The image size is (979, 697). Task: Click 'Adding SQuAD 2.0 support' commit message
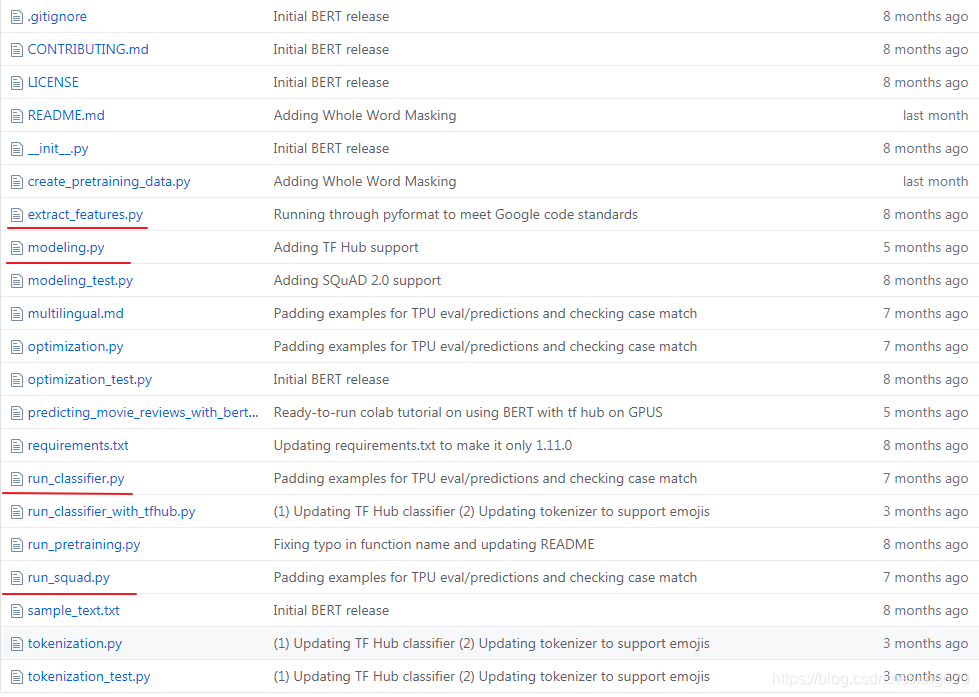coord(357,281)
